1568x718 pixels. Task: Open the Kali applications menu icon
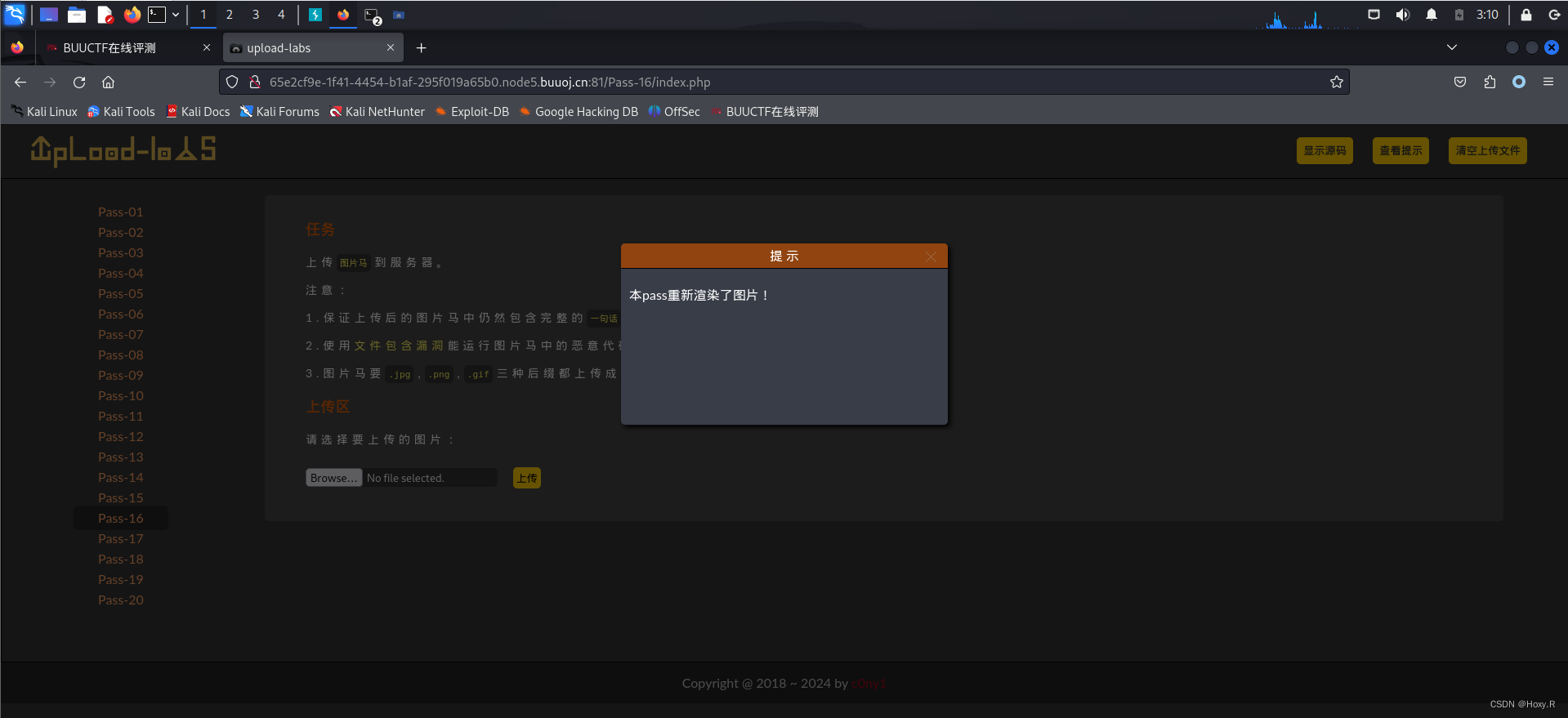[x=15, y=15]
